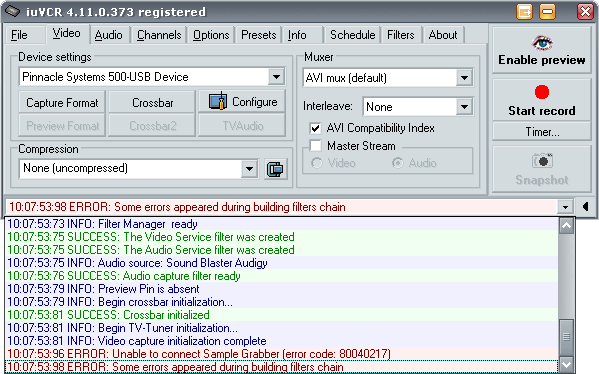Click the status bar error message field
This screenshot has height=374, width=599.
coord(282,207)
